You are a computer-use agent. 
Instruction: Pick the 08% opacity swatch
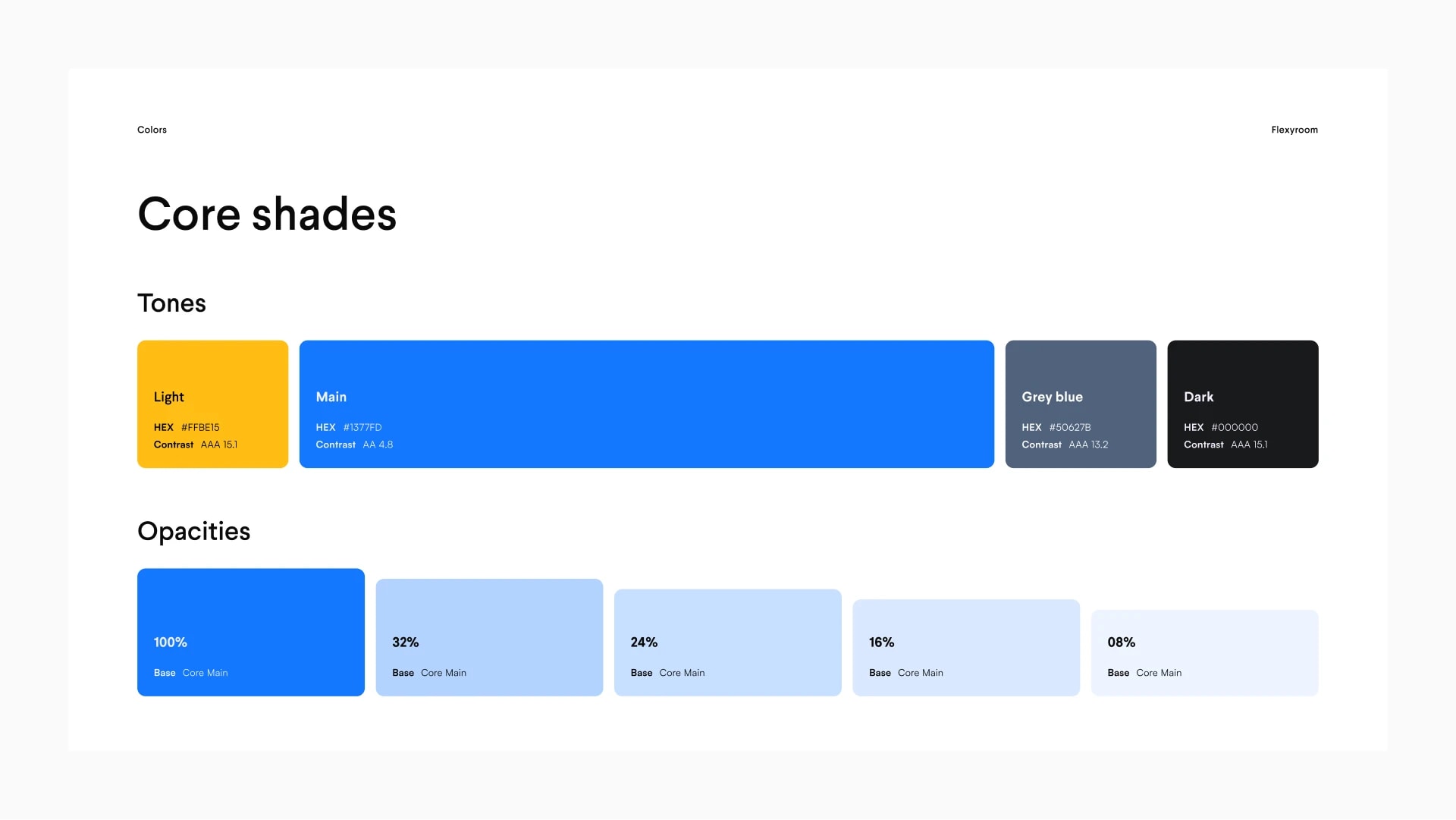coord(1205,653)
